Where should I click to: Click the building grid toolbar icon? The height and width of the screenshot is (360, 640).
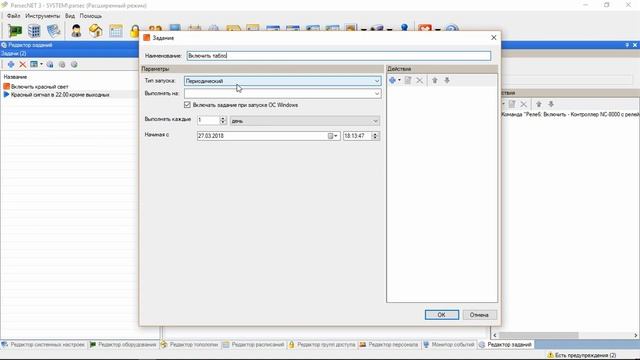pyautogui.click(x=34, y=31)
